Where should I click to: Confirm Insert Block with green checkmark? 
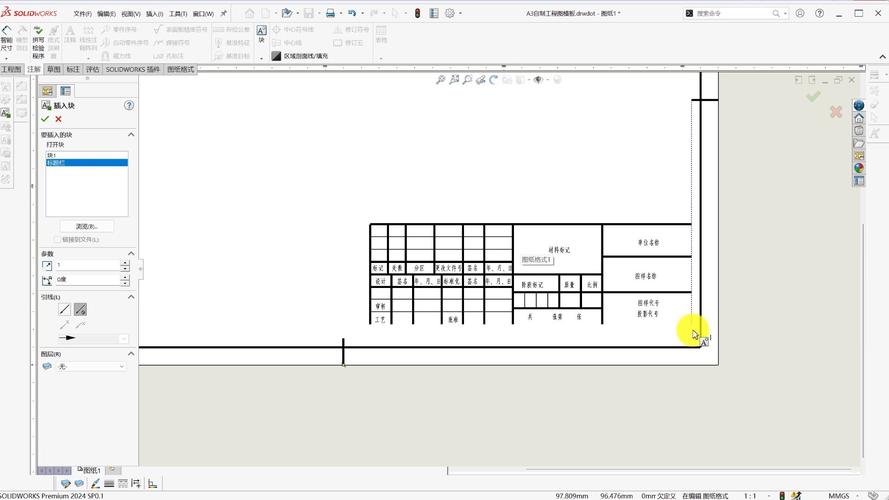[45, 119]
